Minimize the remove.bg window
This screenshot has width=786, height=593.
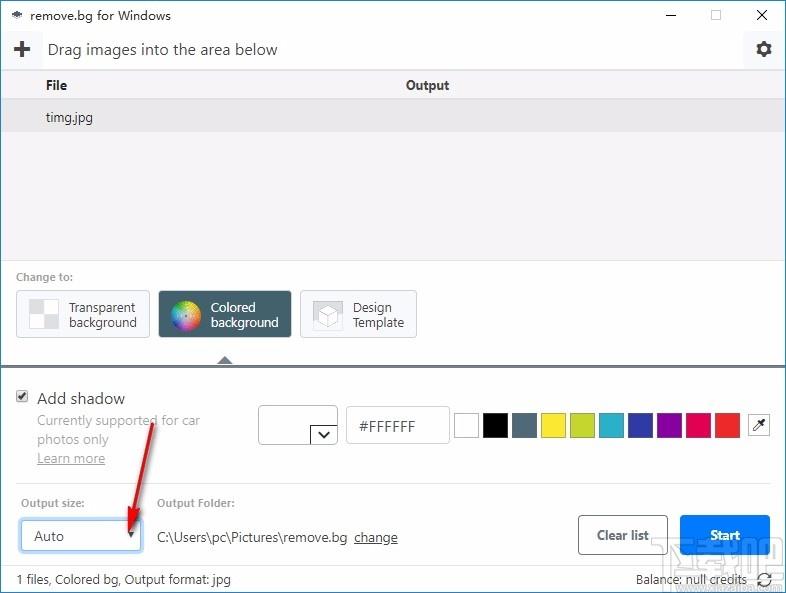point(671,16)
